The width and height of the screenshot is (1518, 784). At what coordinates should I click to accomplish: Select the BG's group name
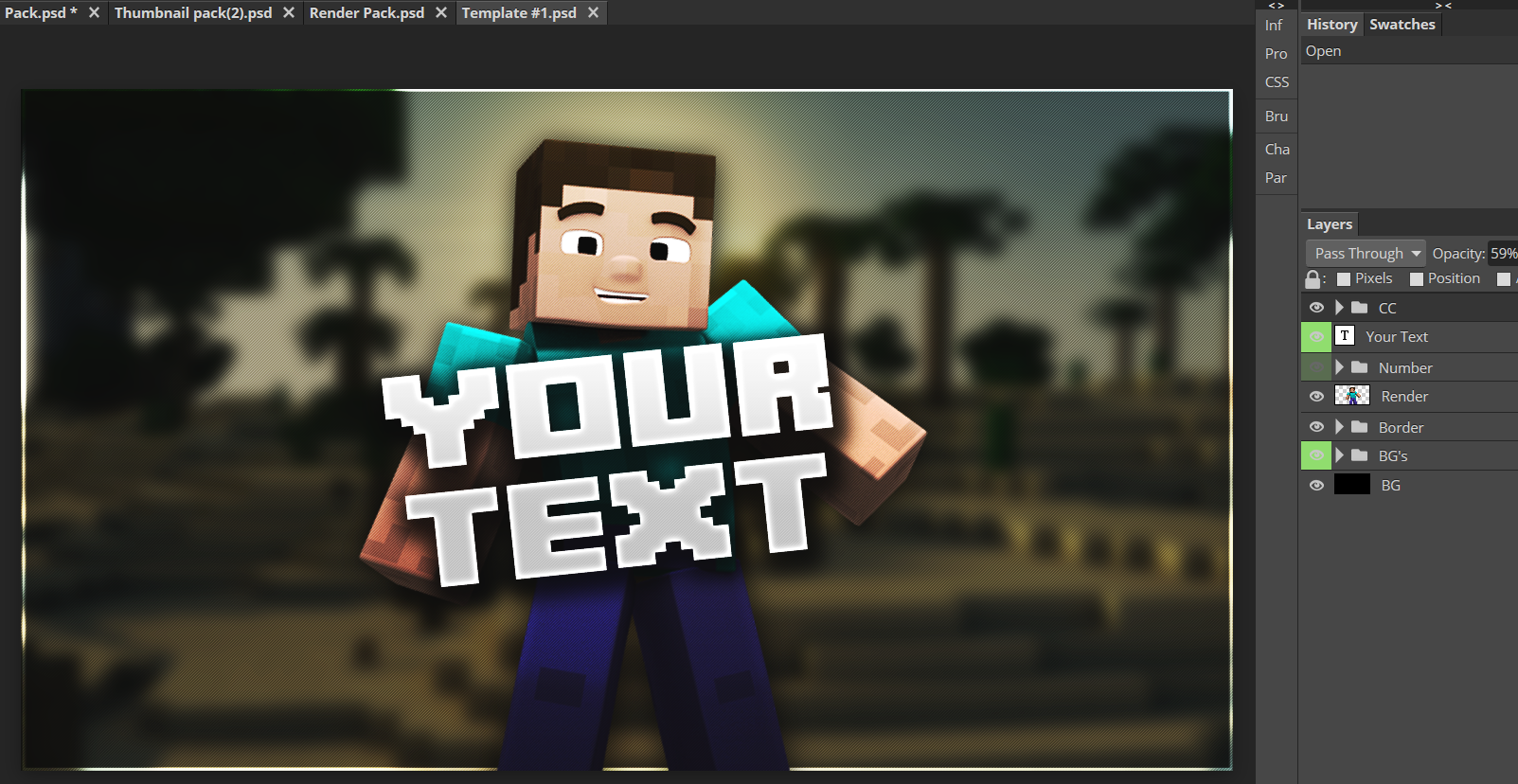click(1393, 456)
